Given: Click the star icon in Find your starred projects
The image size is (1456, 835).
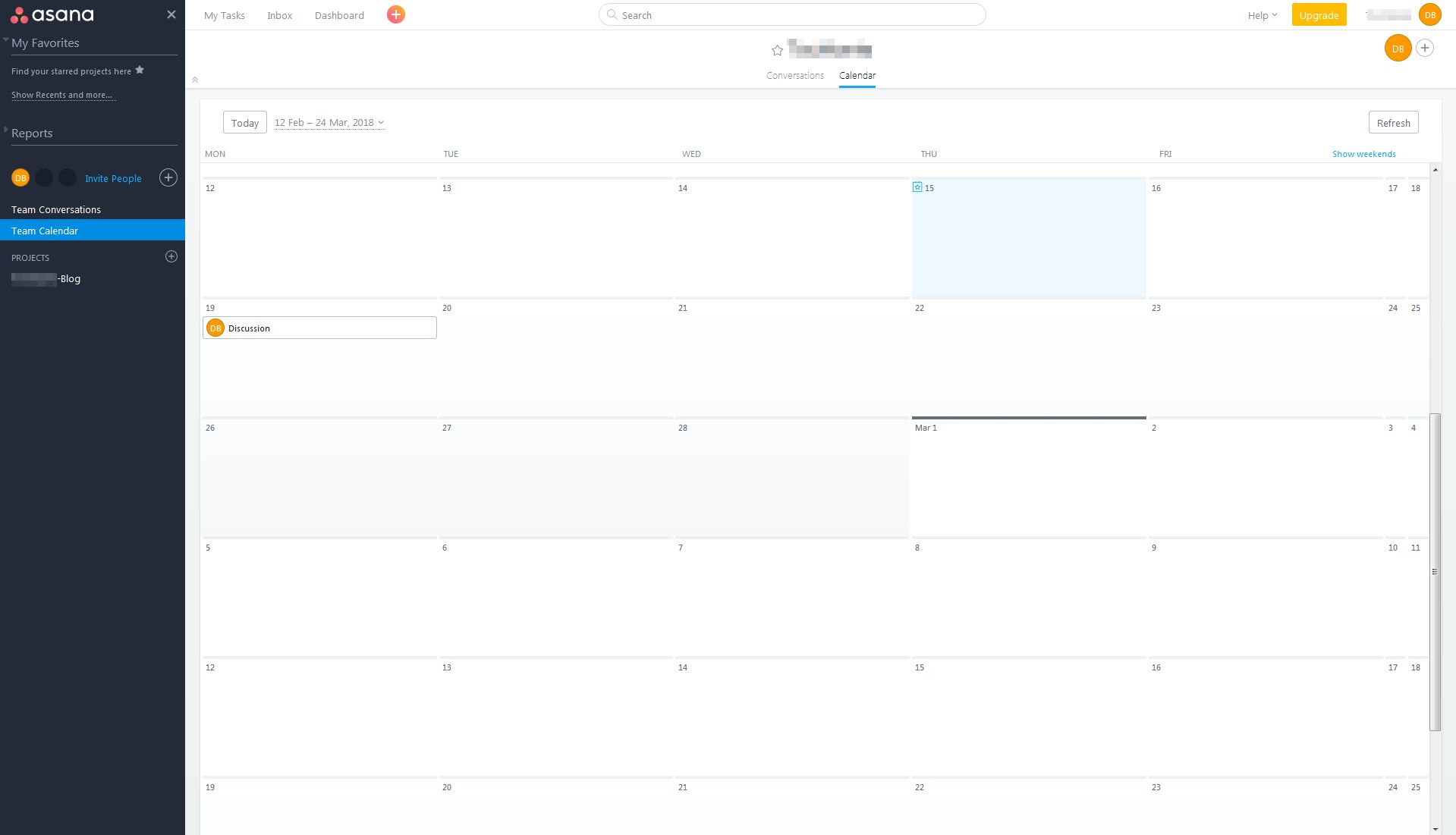Looking at the screenshot, I should click(x=140, y=70).
